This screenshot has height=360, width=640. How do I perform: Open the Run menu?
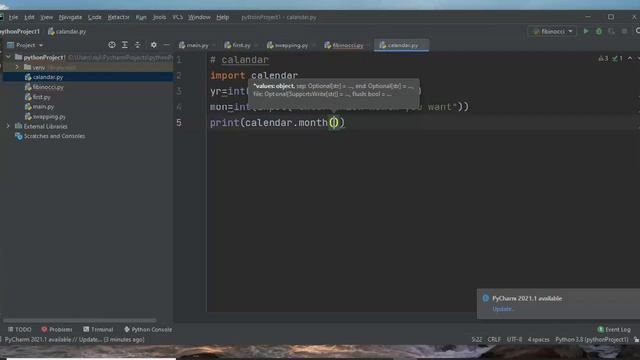point(141,17)
